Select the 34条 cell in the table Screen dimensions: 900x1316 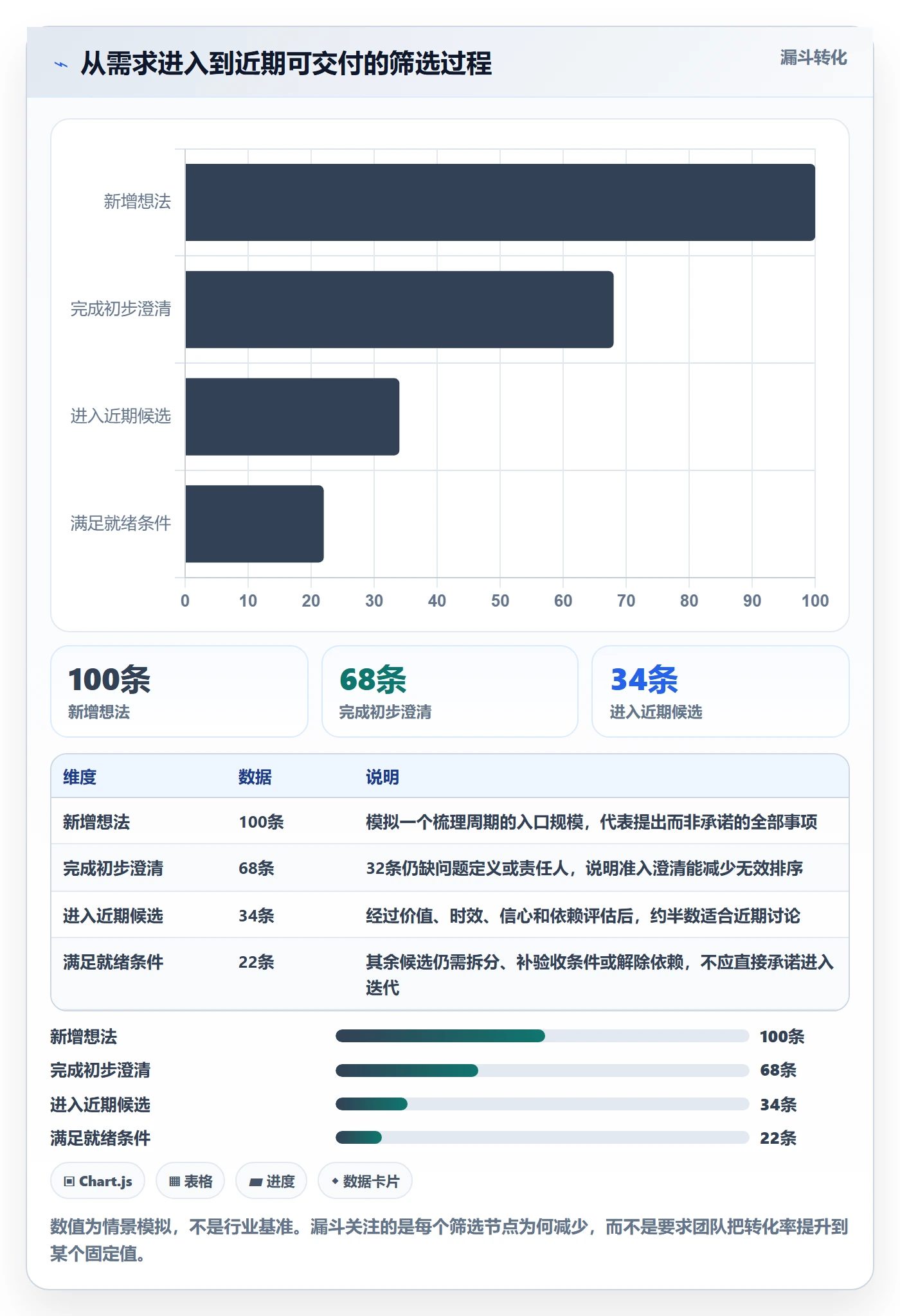[256, 916]
